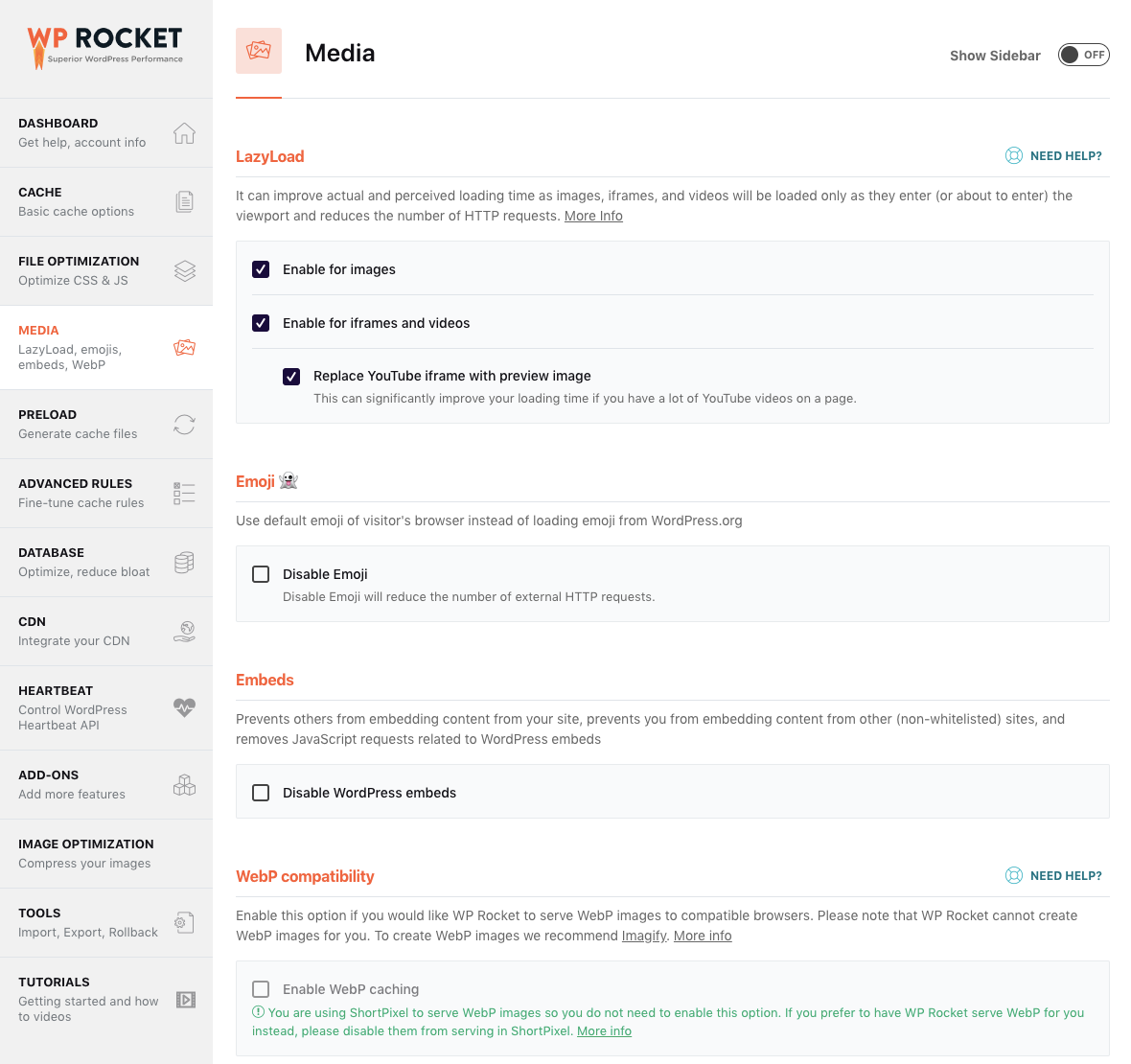
Task: Uncheck Enable for images
Action: (261, 269)
